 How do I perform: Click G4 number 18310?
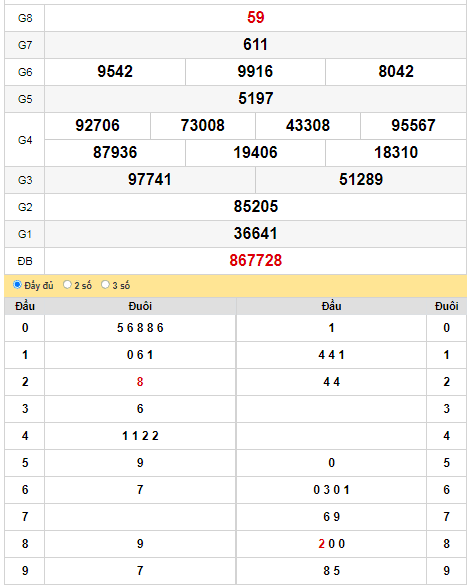click(396, 153)
